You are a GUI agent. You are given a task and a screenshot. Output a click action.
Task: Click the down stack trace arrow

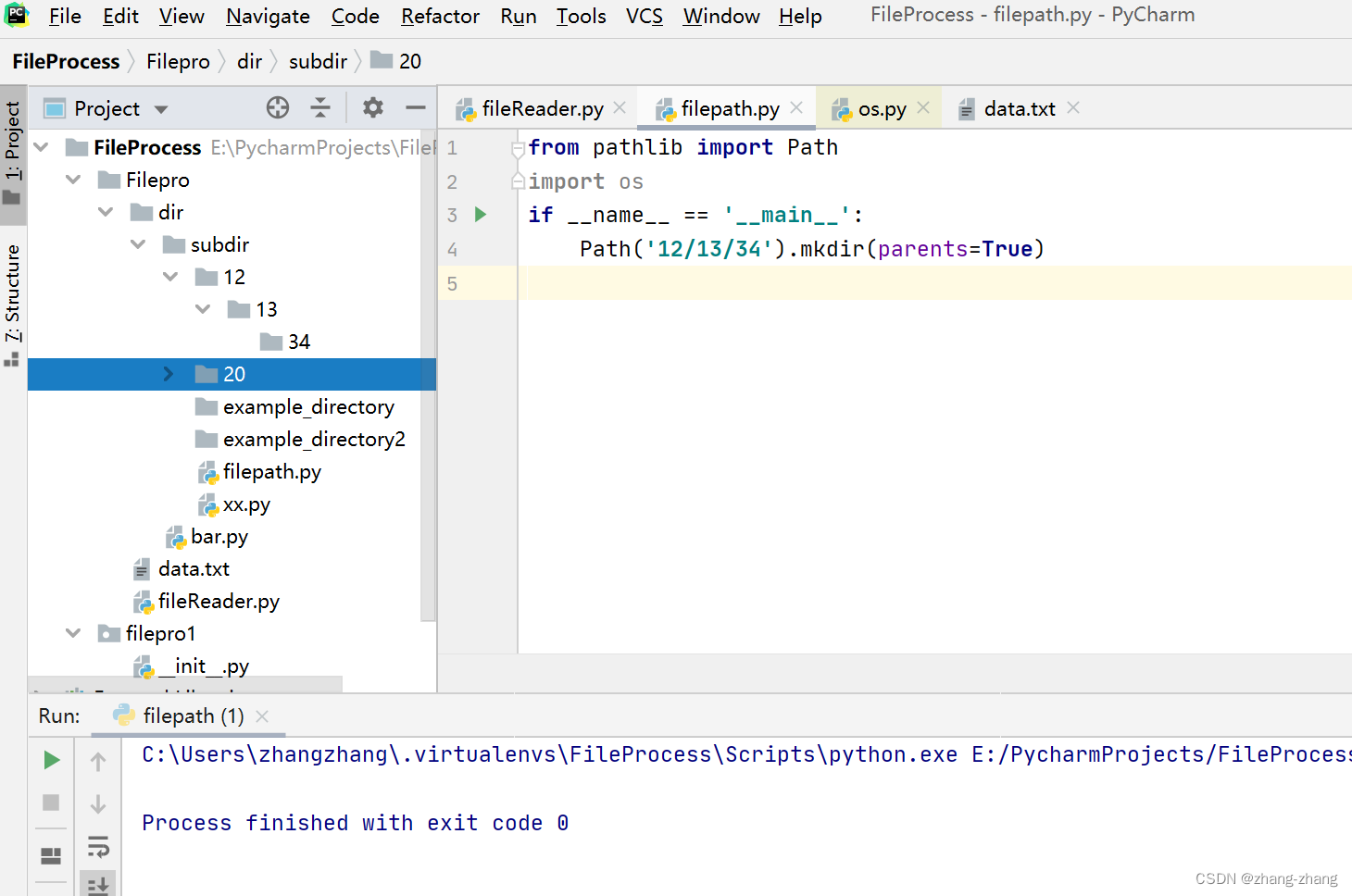98,803
